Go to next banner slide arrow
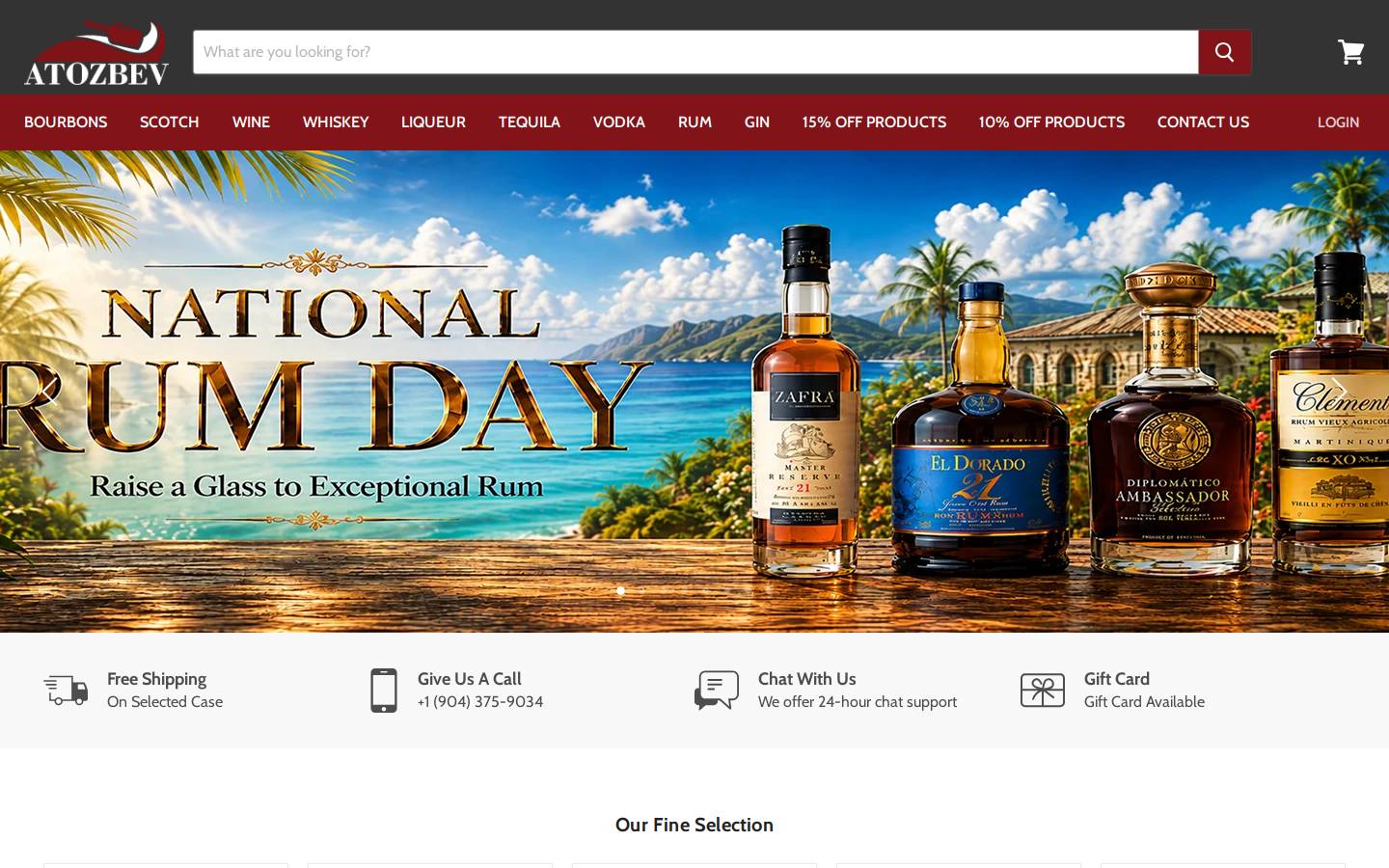Viewport: 1389px width, 868px height. click(1340, 391)
